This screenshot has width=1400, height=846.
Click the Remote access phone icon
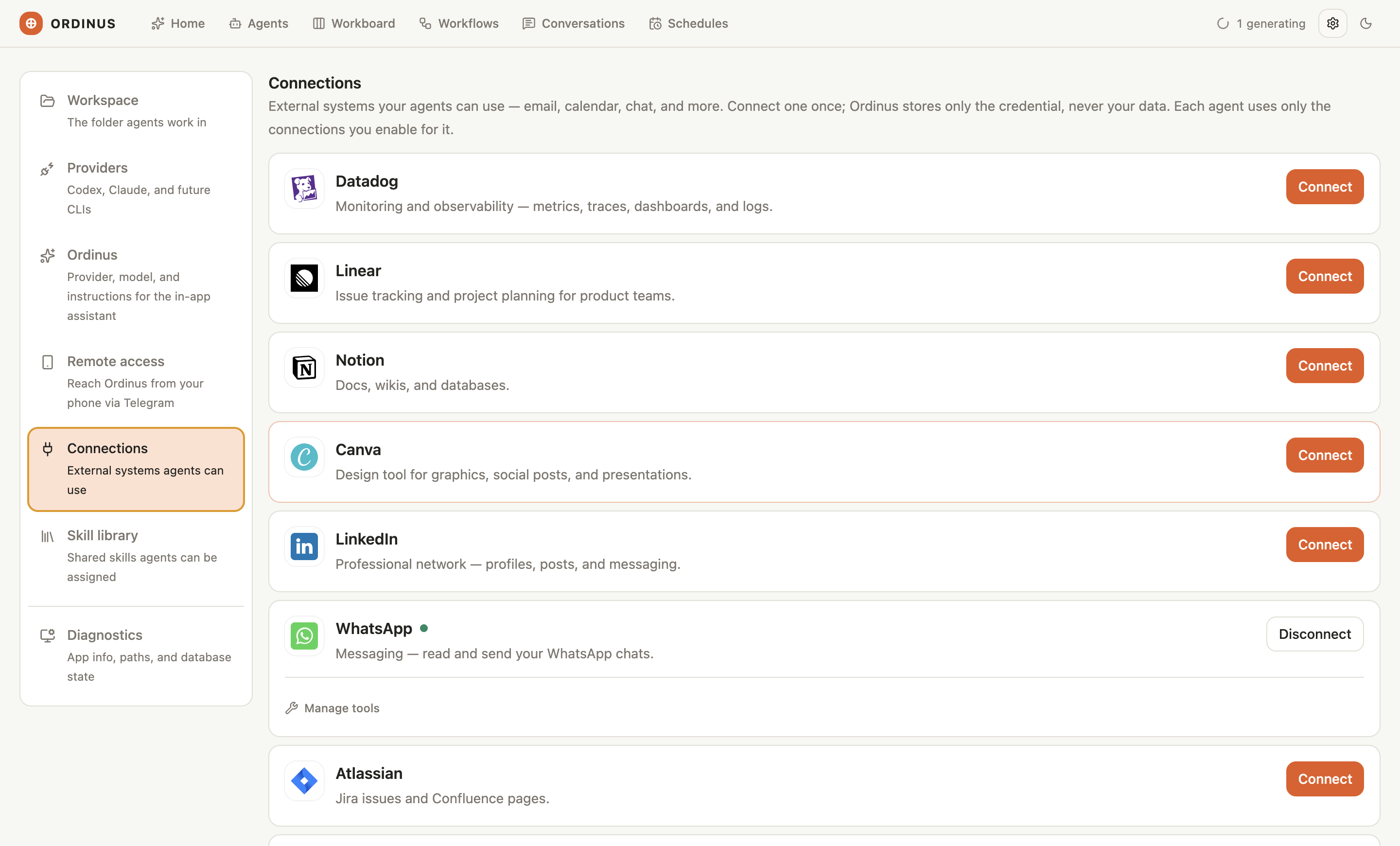click(48, 363)
